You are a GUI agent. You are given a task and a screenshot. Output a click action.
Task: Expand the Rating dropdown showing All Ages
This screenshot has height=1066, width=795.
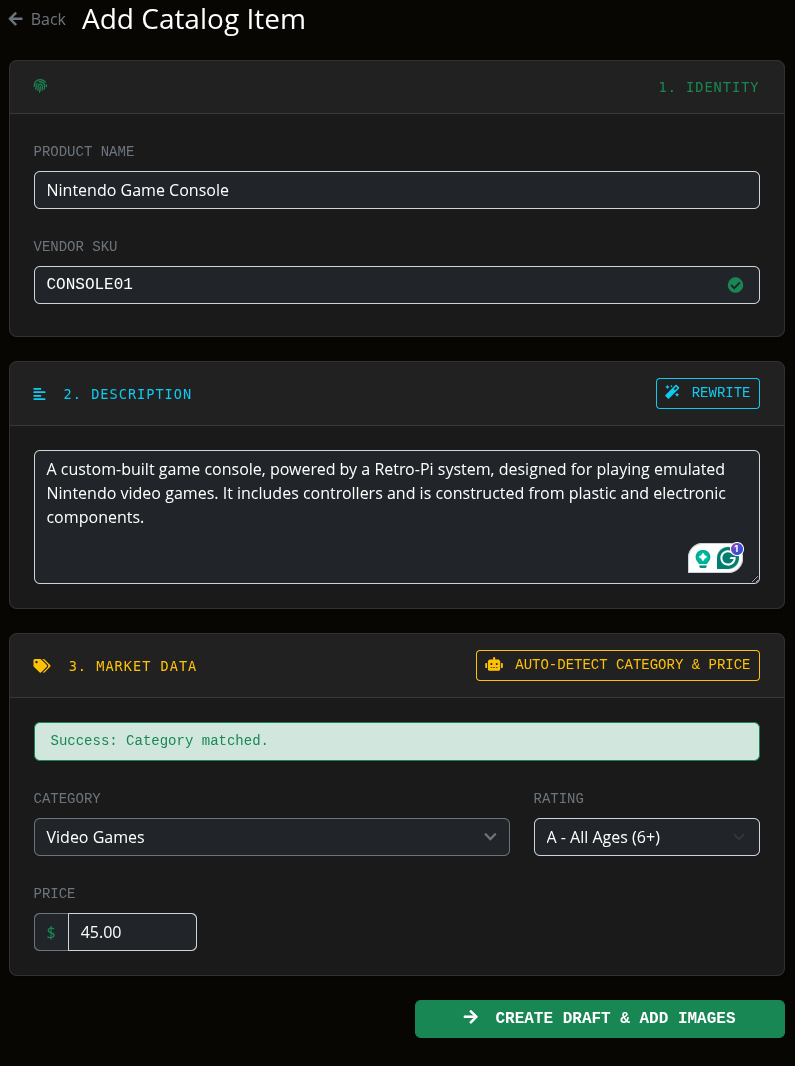coord(646,836)
